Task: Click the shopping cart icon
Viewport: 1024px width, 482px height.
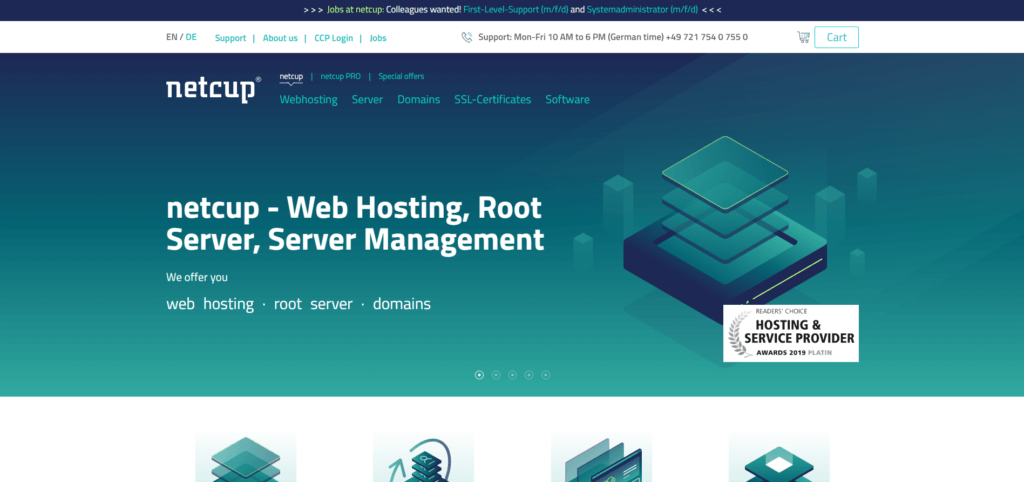Action: [803, 37]
